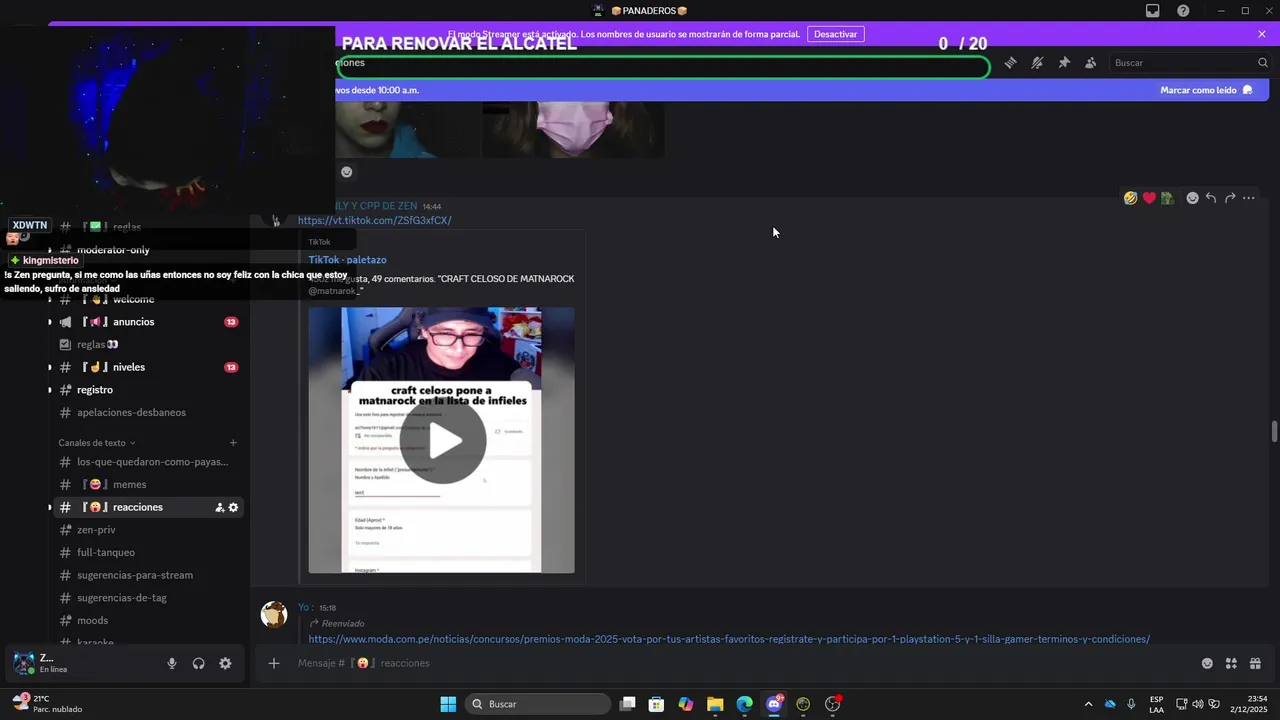
Task: Open the niveles channel
Action: (129, 367)
